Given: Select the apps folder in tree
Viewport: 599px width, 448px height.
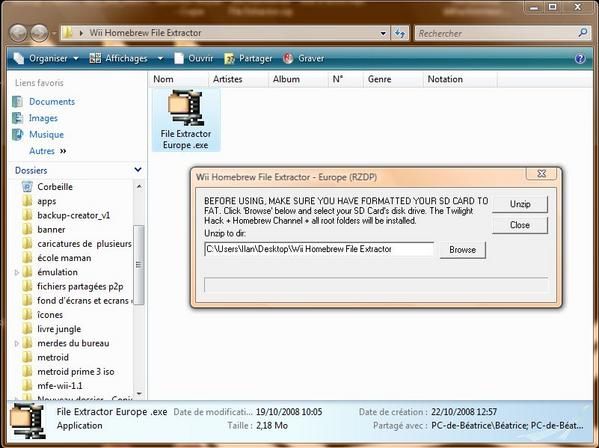Looking at the screenshot, I should [47, 201].
